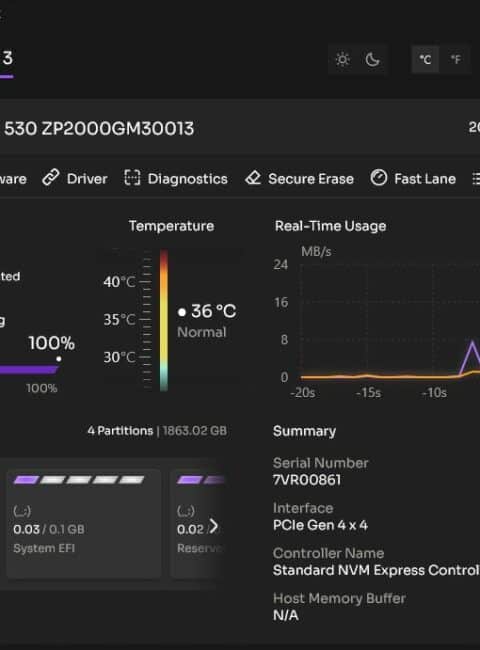Click the 30°C scale label

coord(119,357)
